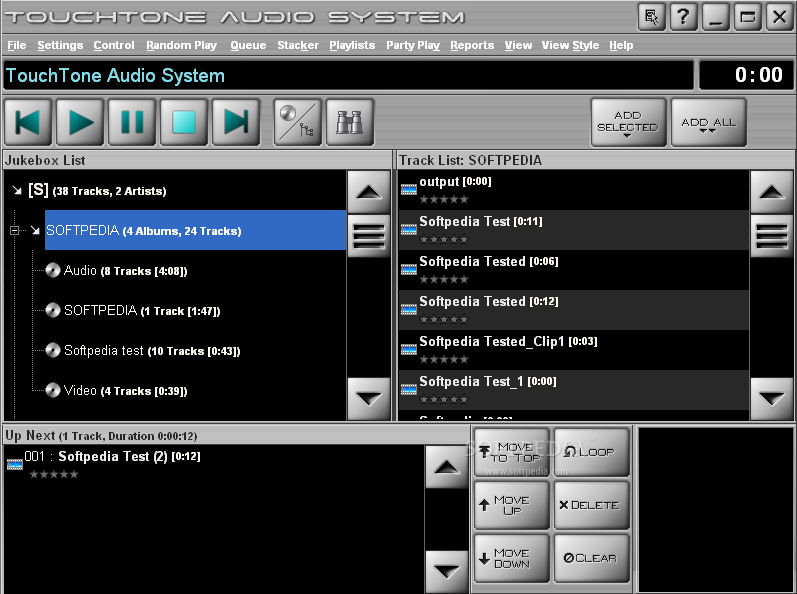Click the Softpedia Tested [0:12] video icon

(409, 310)
